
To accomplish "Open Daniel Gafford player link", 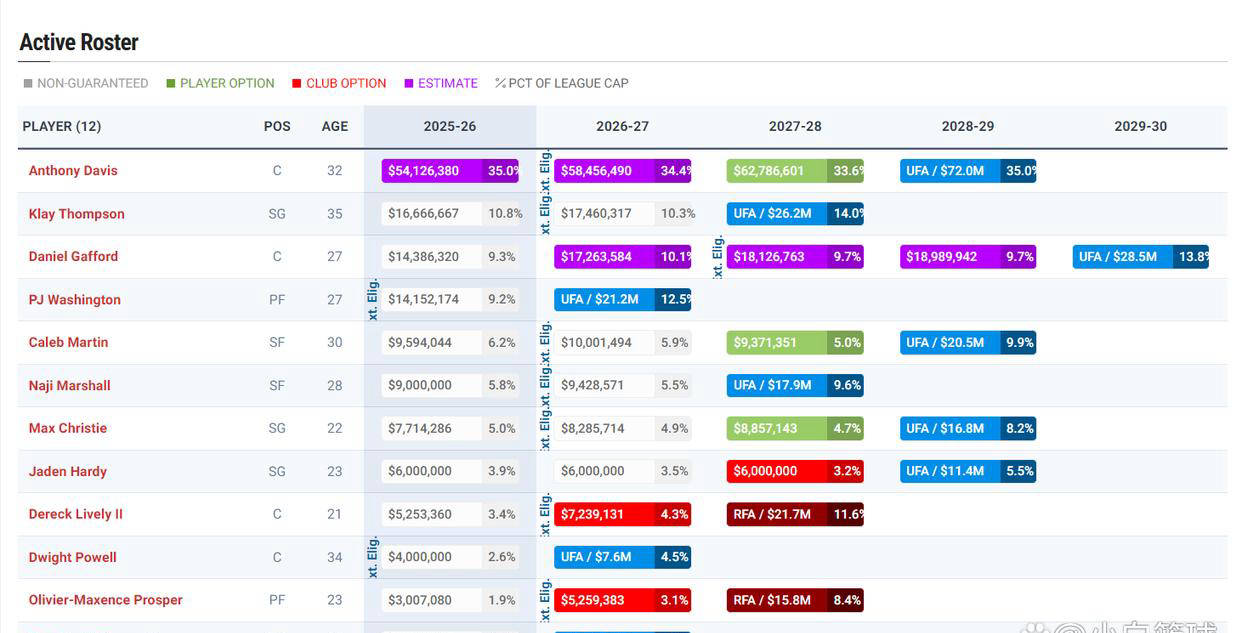I will [73, 257].
